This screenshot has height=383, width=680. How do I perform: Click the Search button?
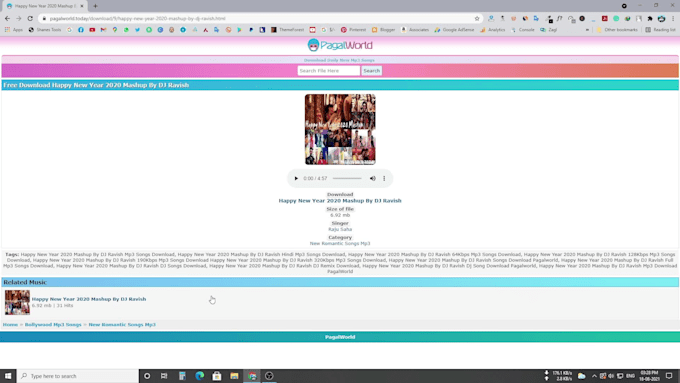coord(372,71)
